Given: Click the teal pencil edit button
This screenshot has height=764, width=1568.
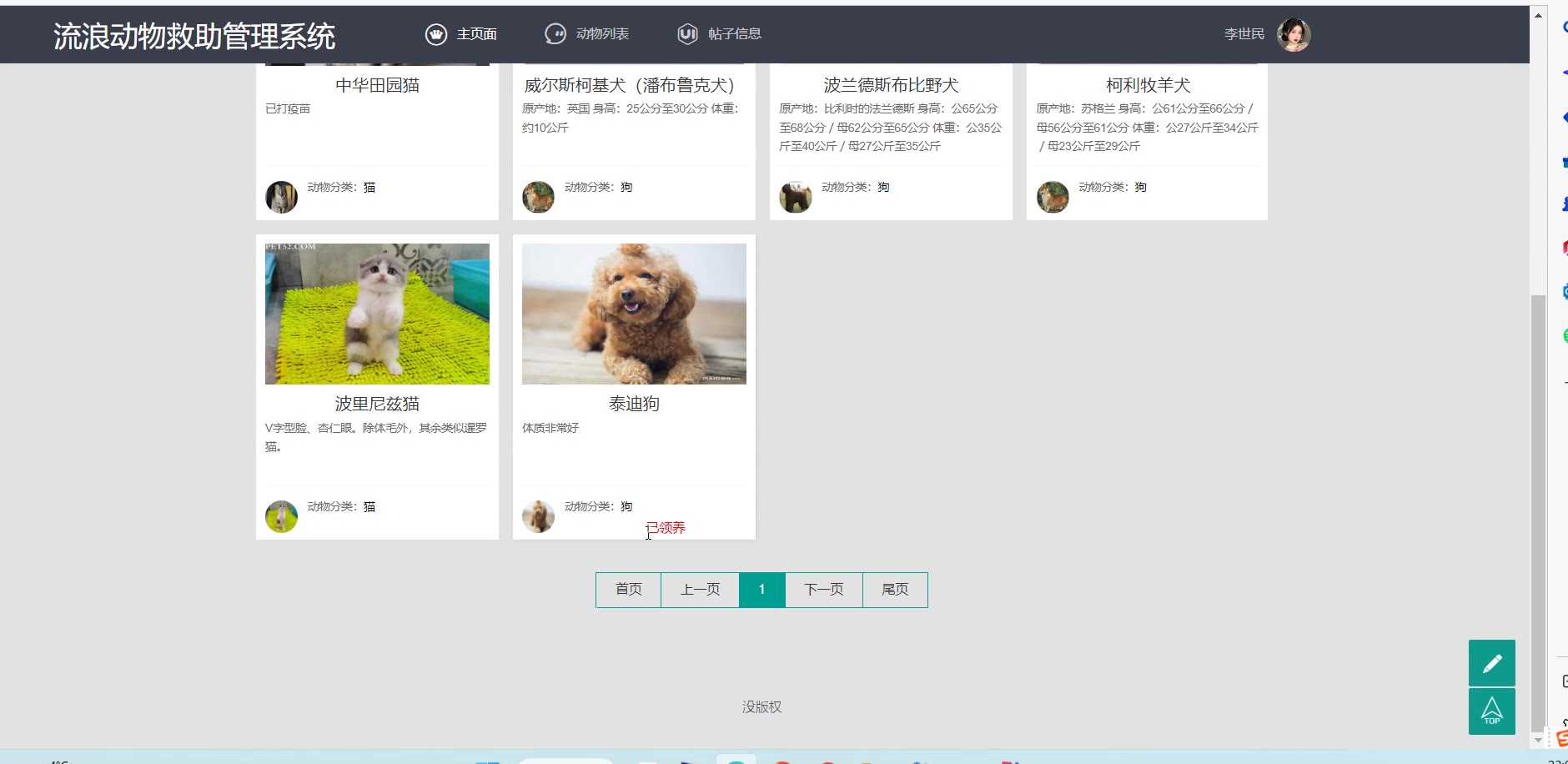Looking at the screenshot, I should pyautogui.click(x=1491, y=663).
